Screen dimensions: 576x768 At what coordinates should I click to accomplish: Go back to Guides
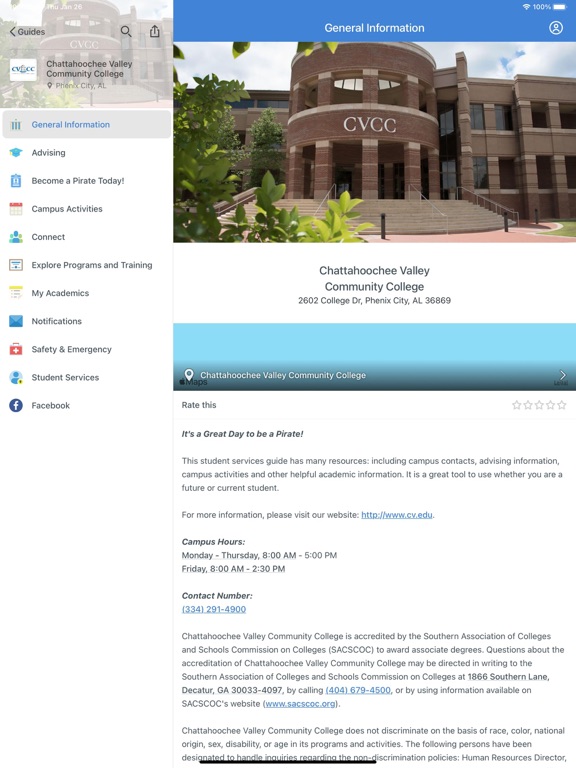tap(27, 31)
